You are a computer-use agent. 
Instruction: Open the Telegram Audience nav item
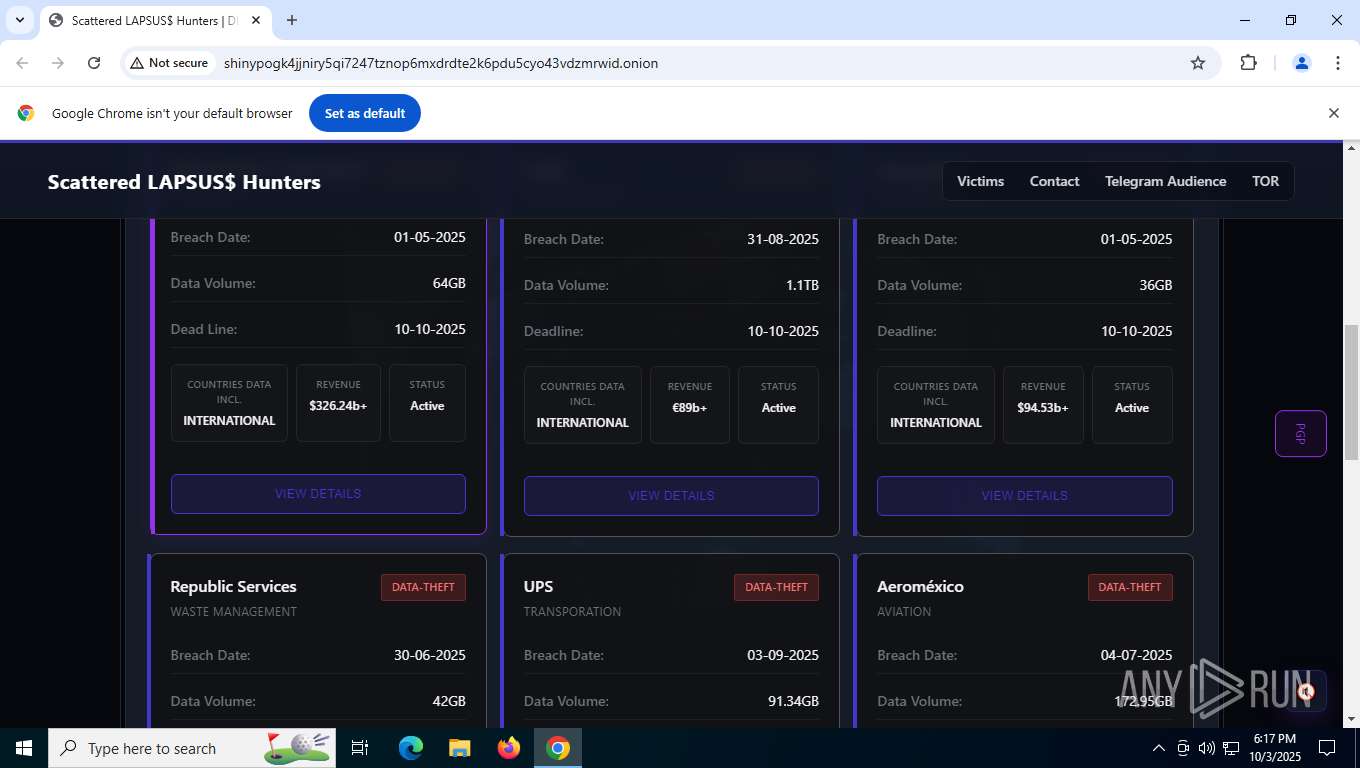pyautogui.click(x=1165, y=181)
